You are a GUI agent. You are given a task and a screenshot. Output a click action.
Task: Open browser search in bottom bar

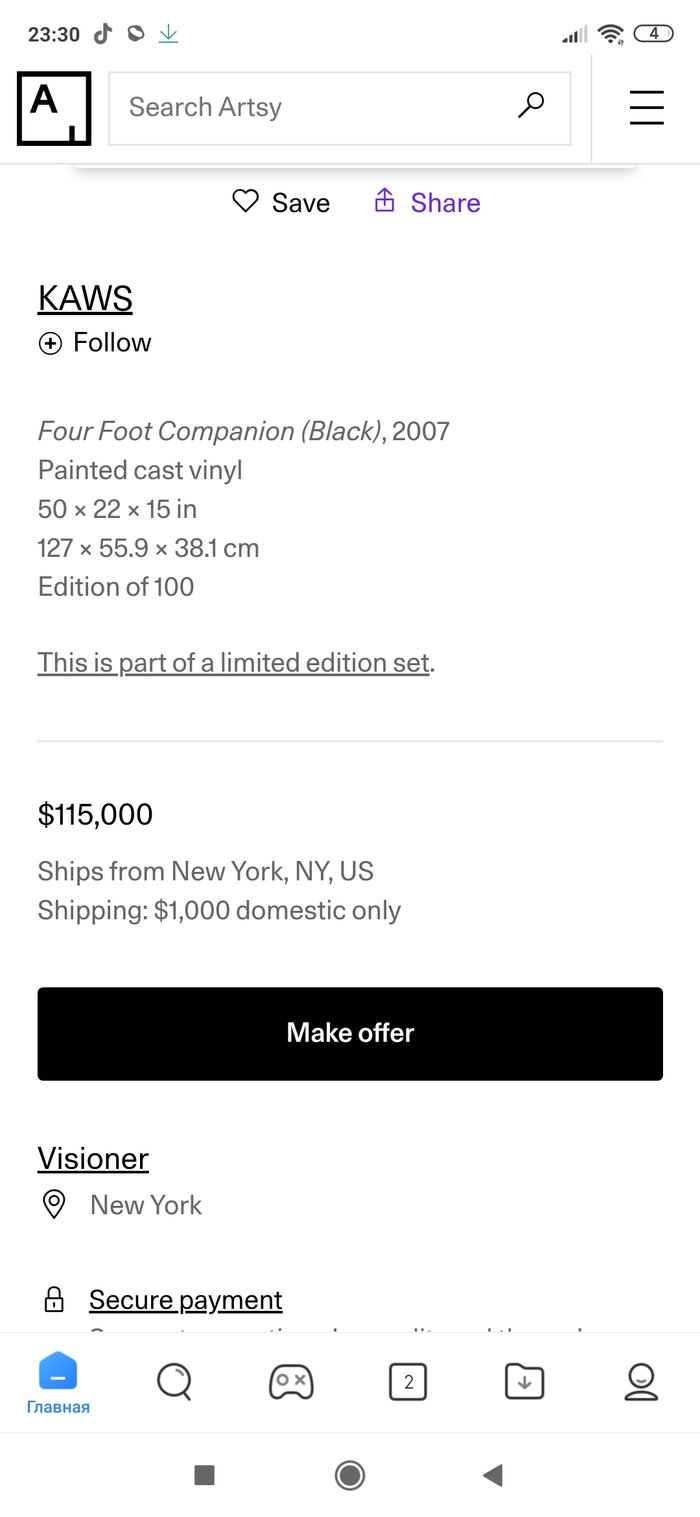[174, 1382]
